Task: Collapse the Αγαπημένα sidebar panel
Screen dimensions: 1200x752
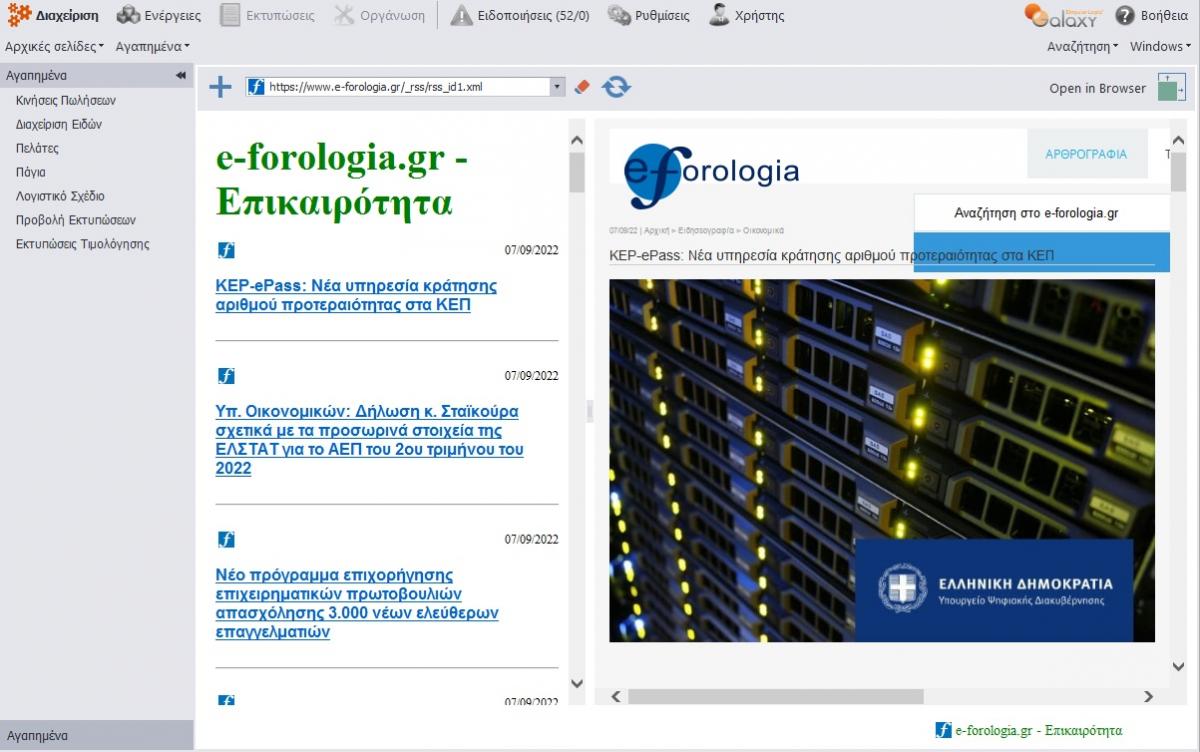Action: tap(181, 75)
